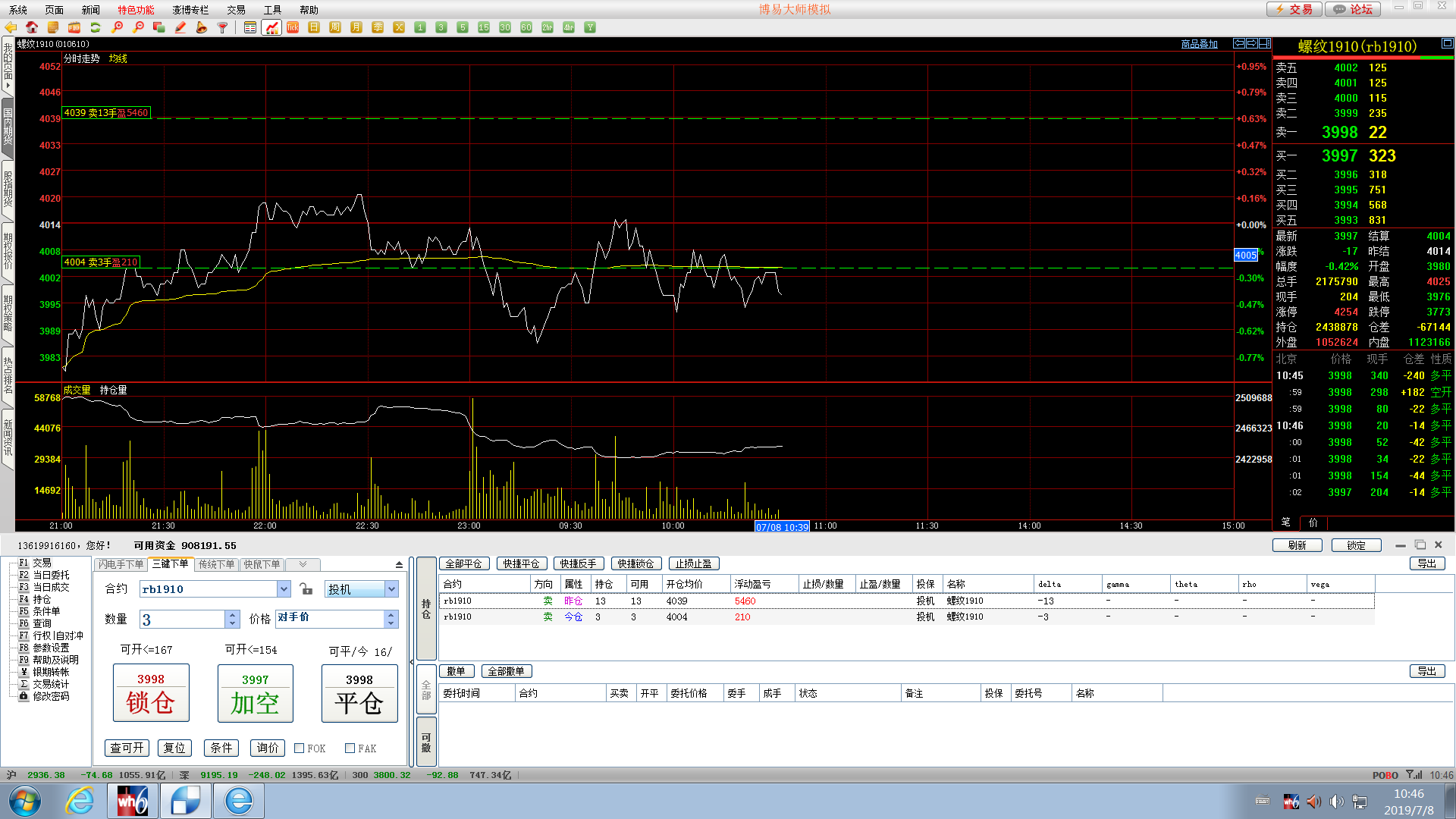
Task: Open the rb1910 contract dropdown
Action: coord(284,589)
